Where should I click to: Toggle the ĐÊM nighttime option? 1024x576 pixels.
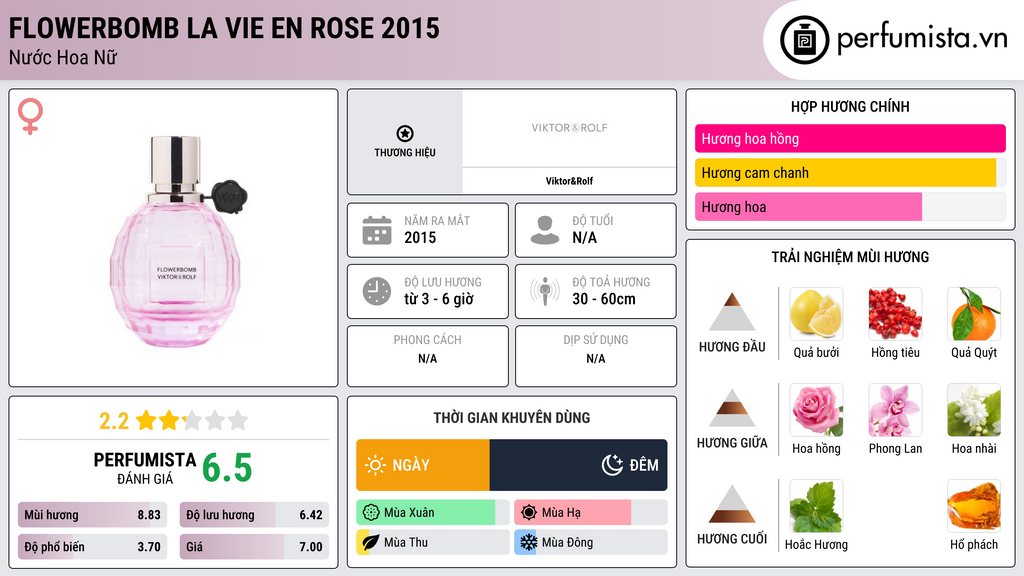[x=626, y=465]
